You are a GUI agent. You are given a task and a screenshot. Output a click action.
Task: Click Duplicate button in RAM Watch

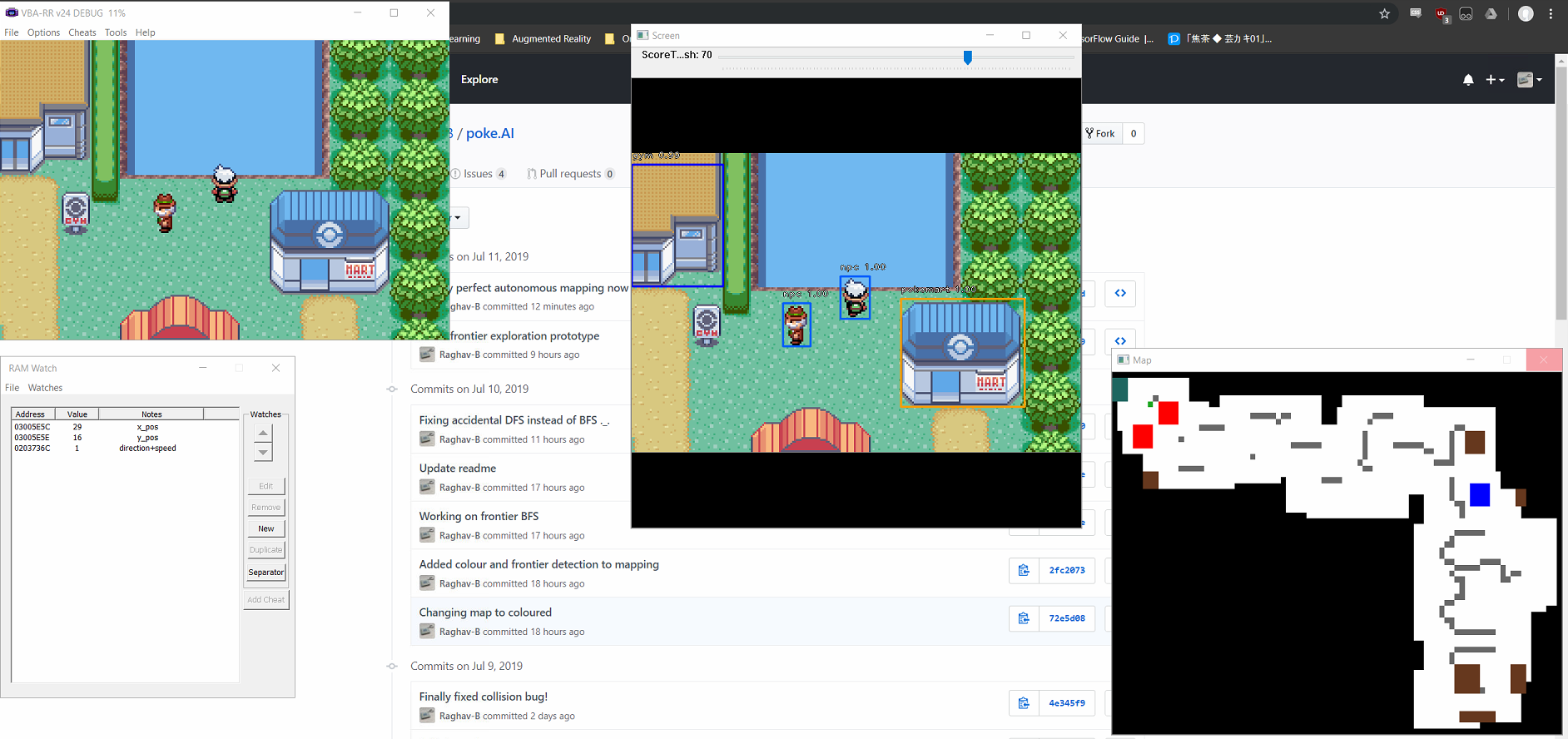[266, 550]
